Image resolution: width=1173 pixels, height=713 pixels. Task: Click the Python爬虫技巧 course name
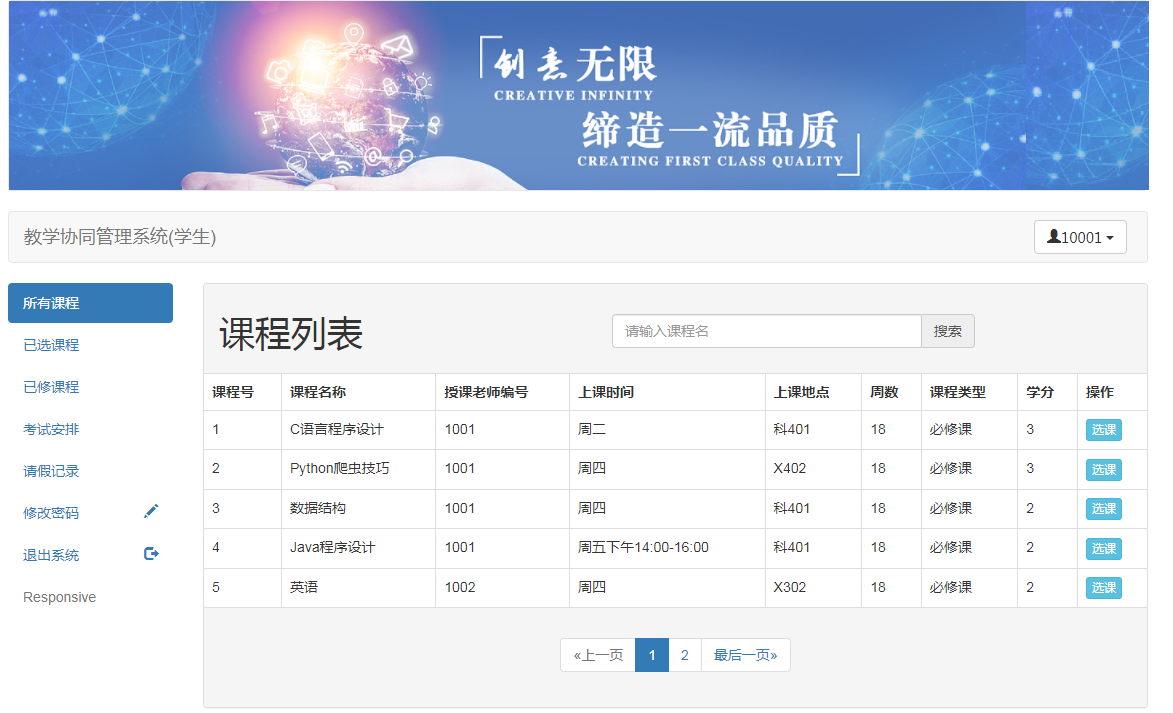pos(340,468)
